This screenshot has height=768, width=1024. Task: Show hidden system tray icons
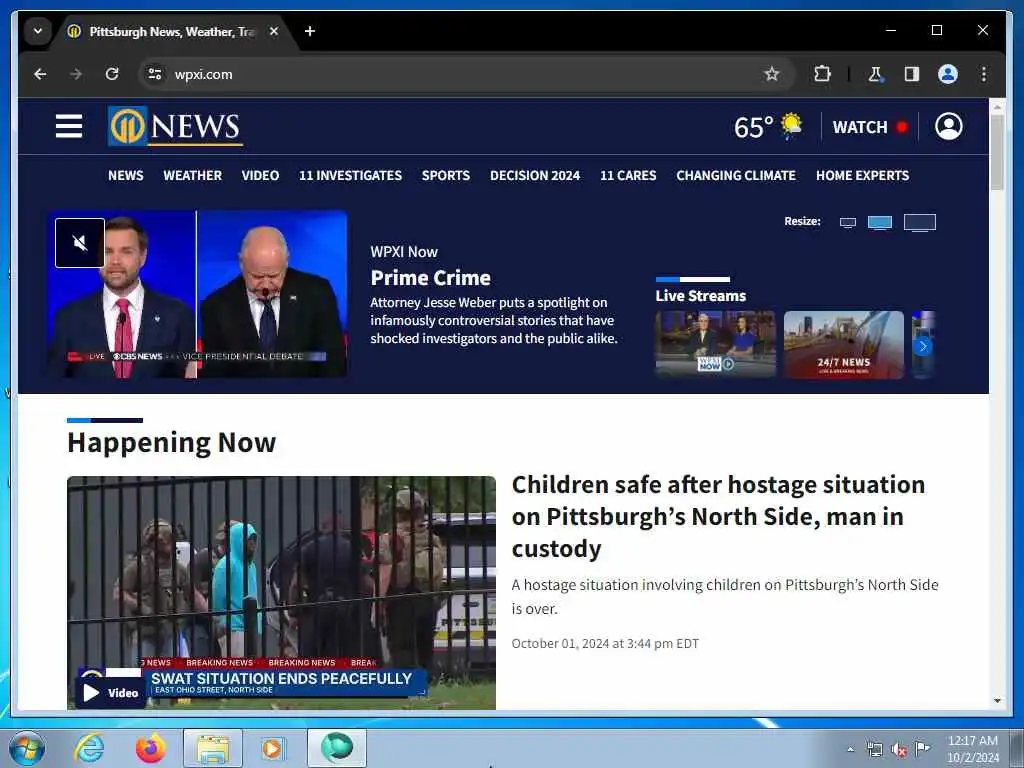[850, 750]
